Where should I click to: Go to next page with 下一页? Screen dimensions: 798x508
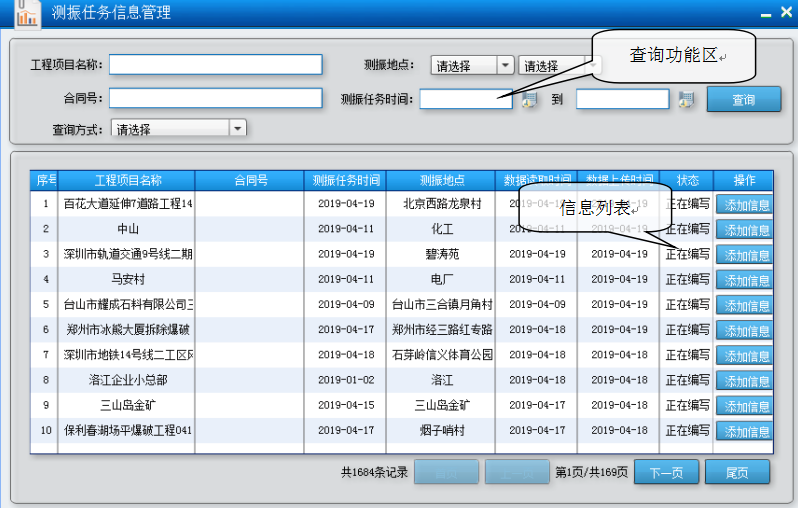pyautogui.click(x=665, y=472)
